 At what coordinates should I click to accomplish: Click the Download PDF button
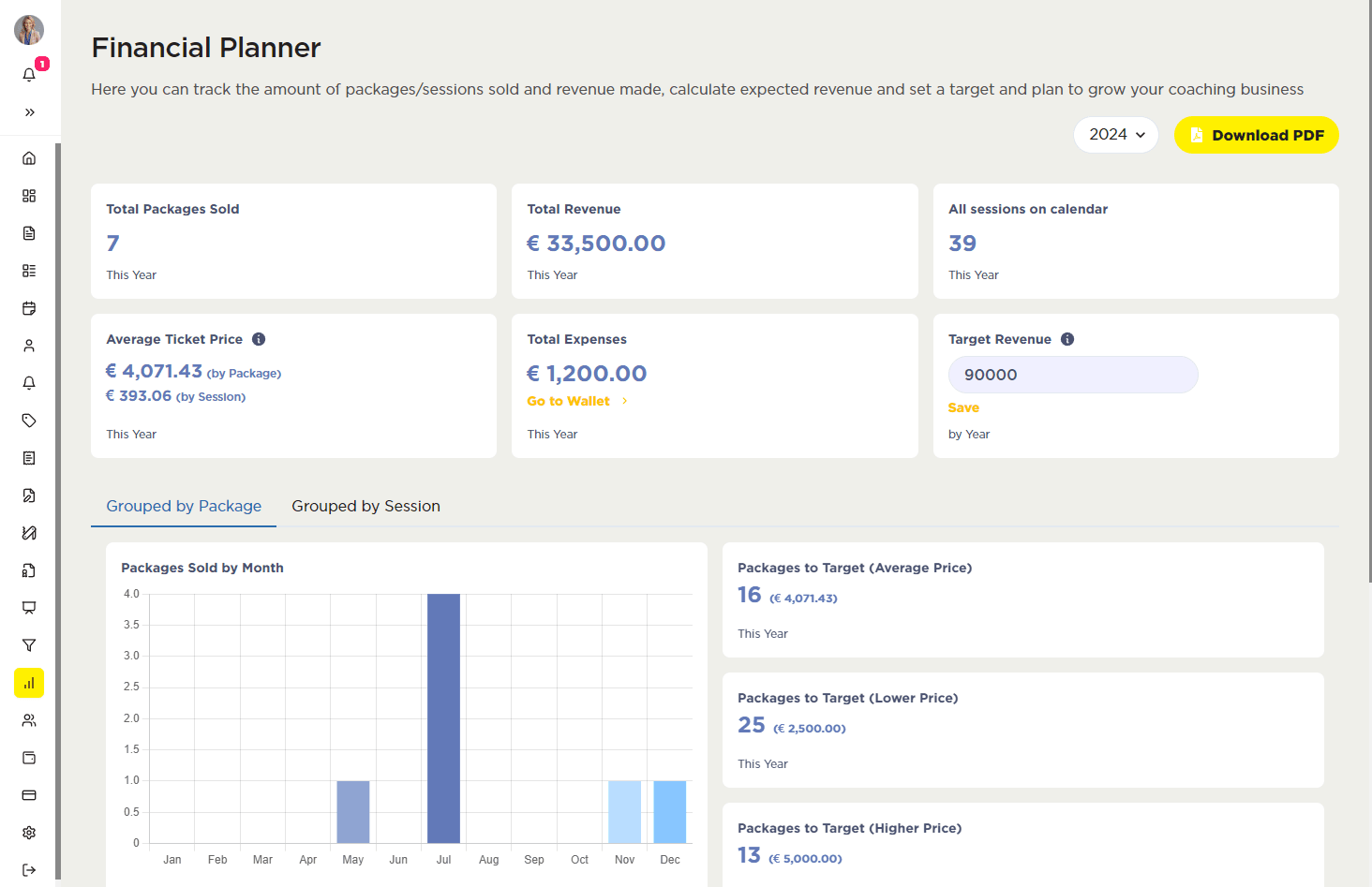1256,134
